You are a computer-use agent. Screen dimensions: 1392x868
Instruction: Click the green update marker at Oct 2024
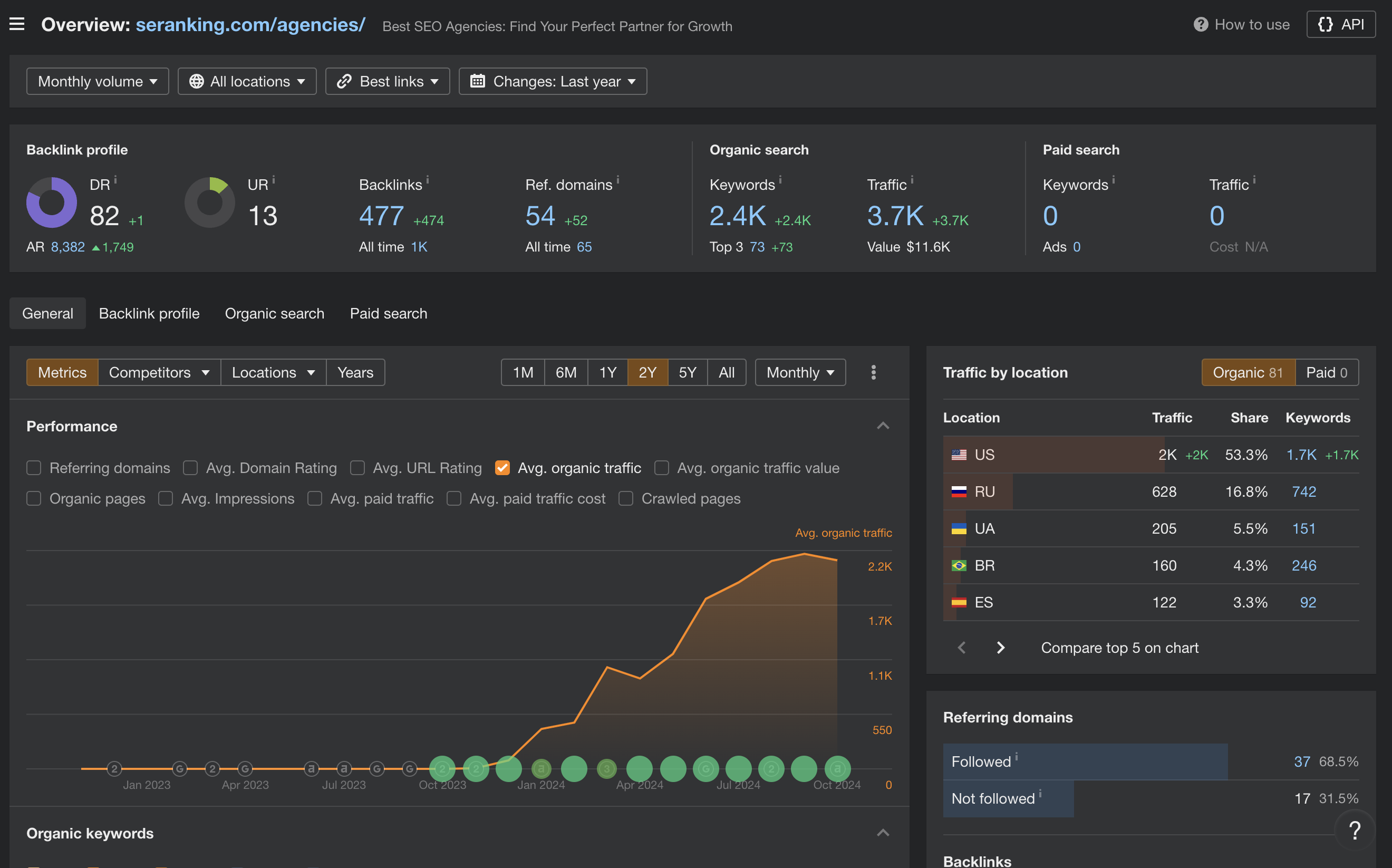pos(837,769)
